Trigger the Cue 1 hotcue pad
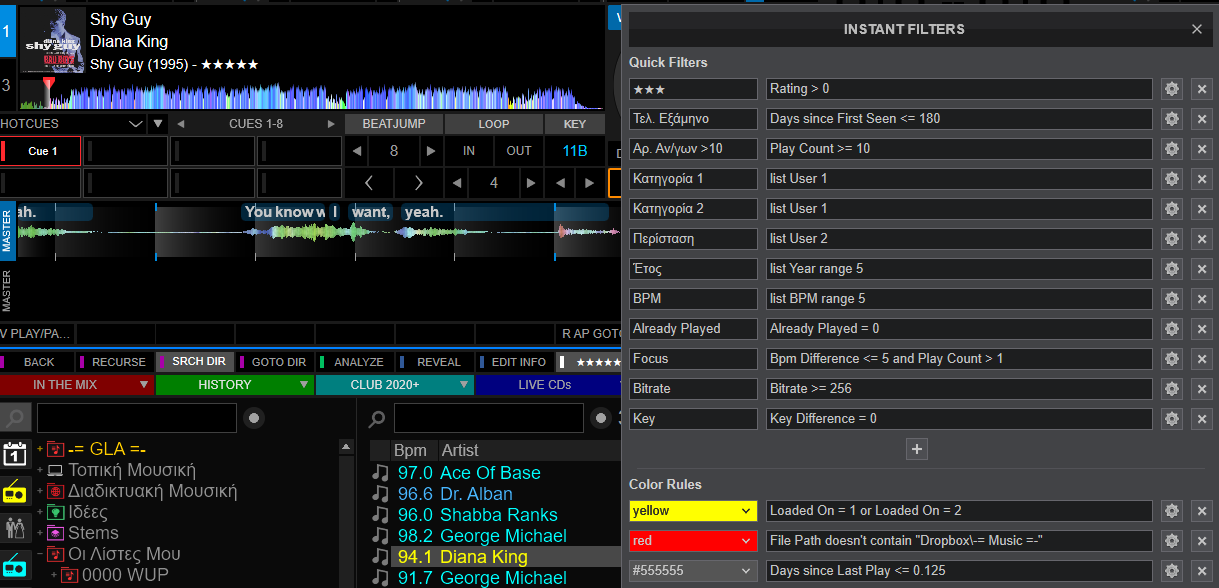The height and width of the screenshot is (588, 1219). tap(42, 152)
